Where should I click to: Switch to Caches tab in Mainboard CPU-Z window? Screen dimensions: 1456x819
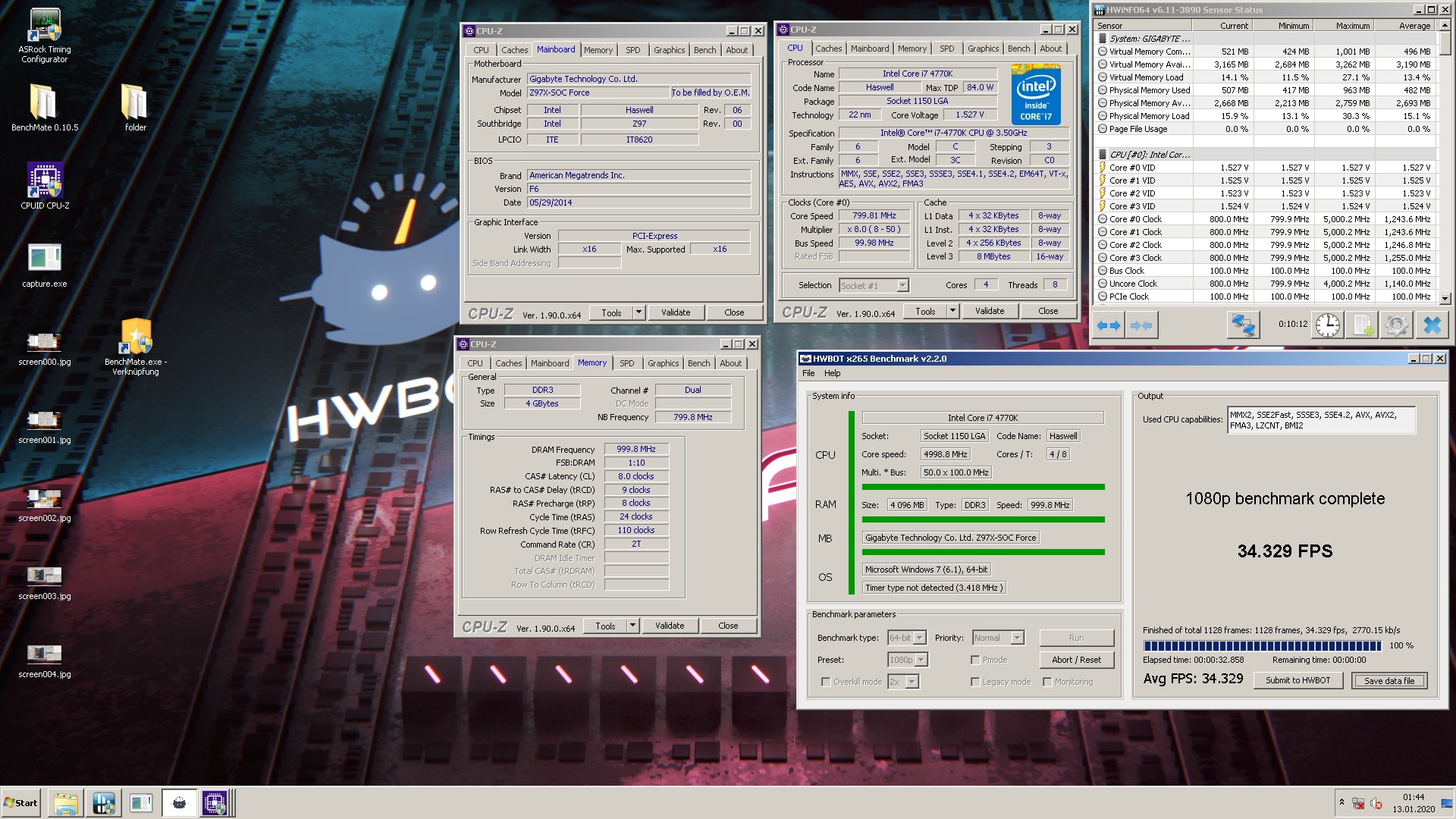click(x=514, y=50)
